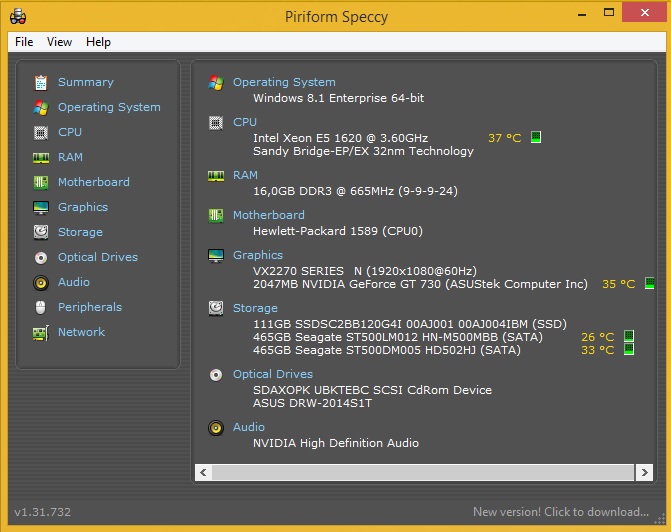Click New version download link
This screenshot has height=532, width=671.
(x=560, y=512)
